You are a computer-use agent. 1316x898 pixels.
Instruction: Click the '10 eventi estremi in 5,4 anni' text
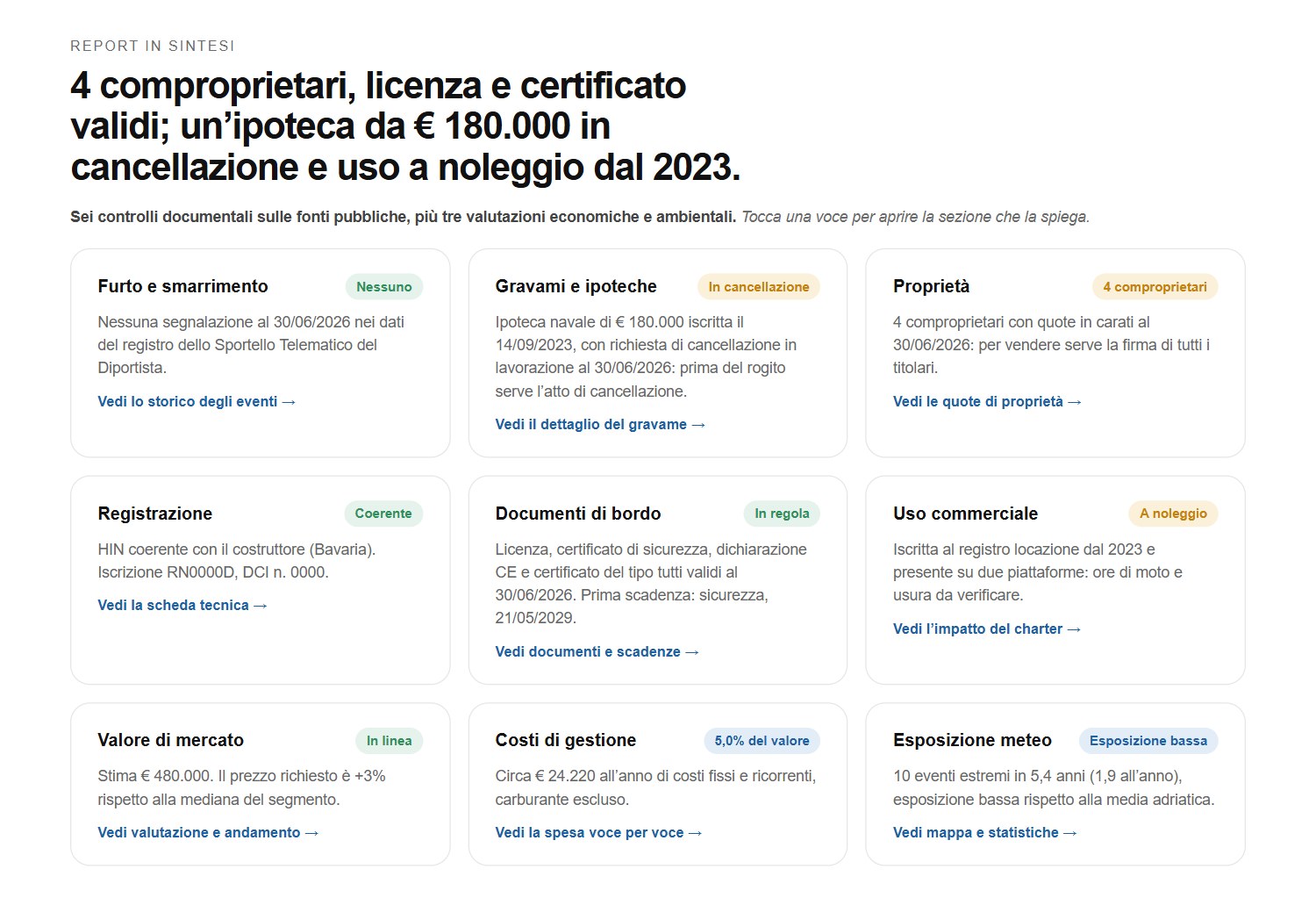(1054, 787)
